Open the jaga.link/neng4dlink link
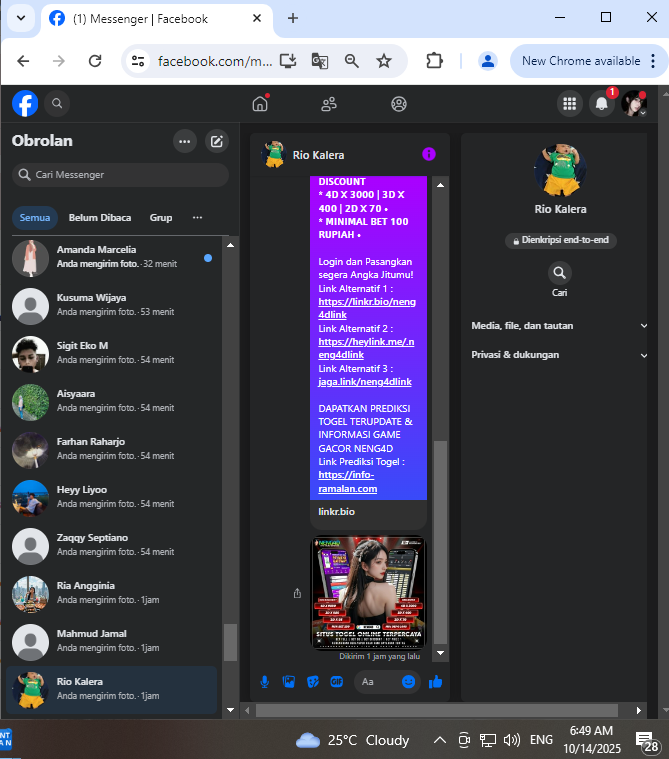The image size is (669, 759). click(365, 381)
